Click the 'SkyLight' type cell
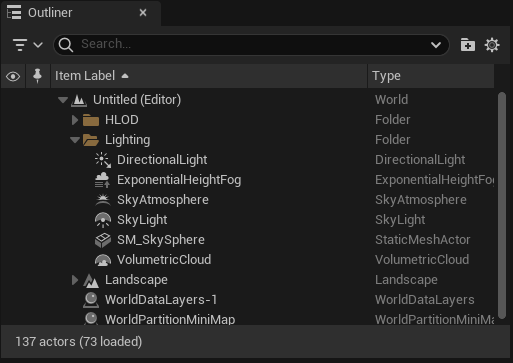This screenshot has height=363, width=513. [400, 220]
